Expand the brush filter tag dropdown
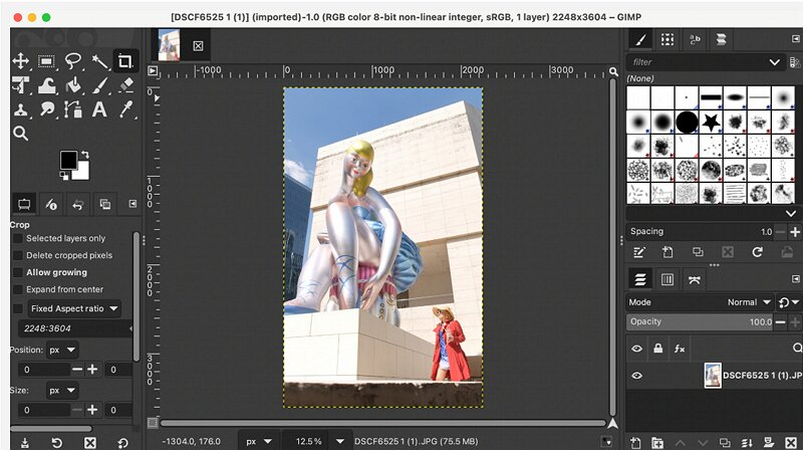803x450 pixels. coord(774,62)
